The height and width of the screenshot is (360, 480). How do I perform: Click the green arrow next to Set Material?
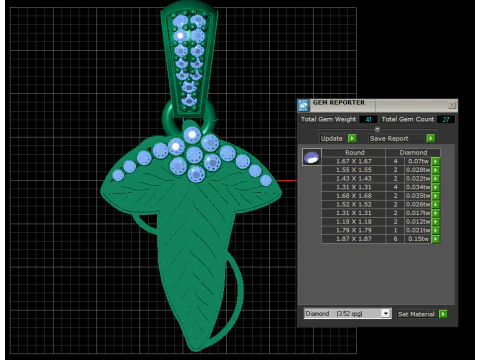pyautogui.click(x=443, y=314)
